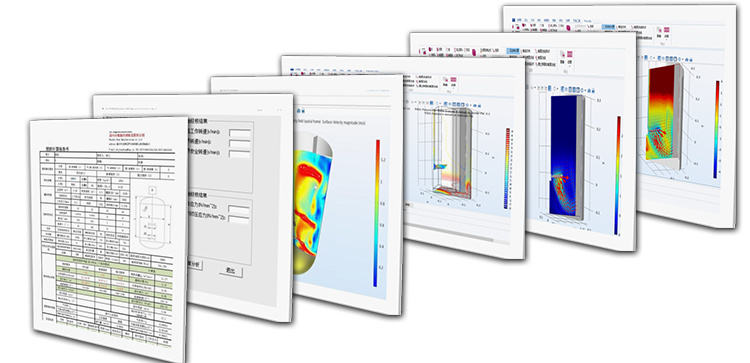
Task: Focus the second speed input field in dialog
Action: pos(240,143)
